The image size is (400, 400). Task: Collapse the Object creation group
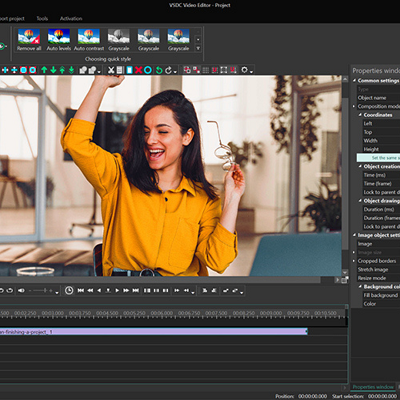(360, 166)
